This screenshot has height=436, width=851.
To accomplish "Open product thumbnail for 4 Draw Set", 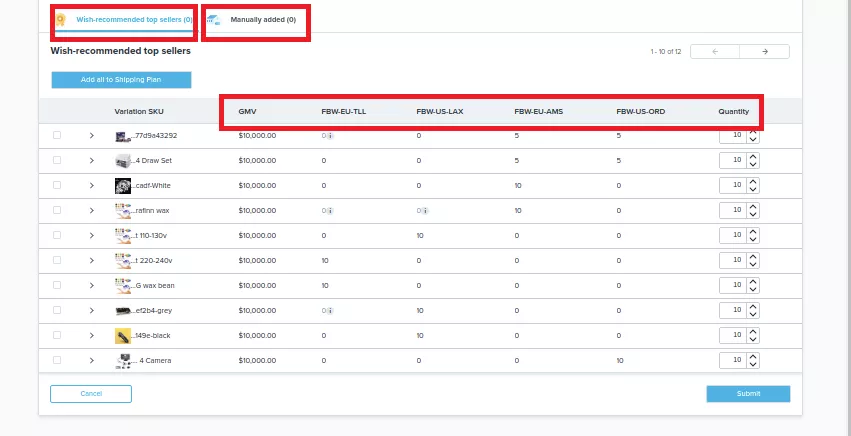I will click(123, 161).
